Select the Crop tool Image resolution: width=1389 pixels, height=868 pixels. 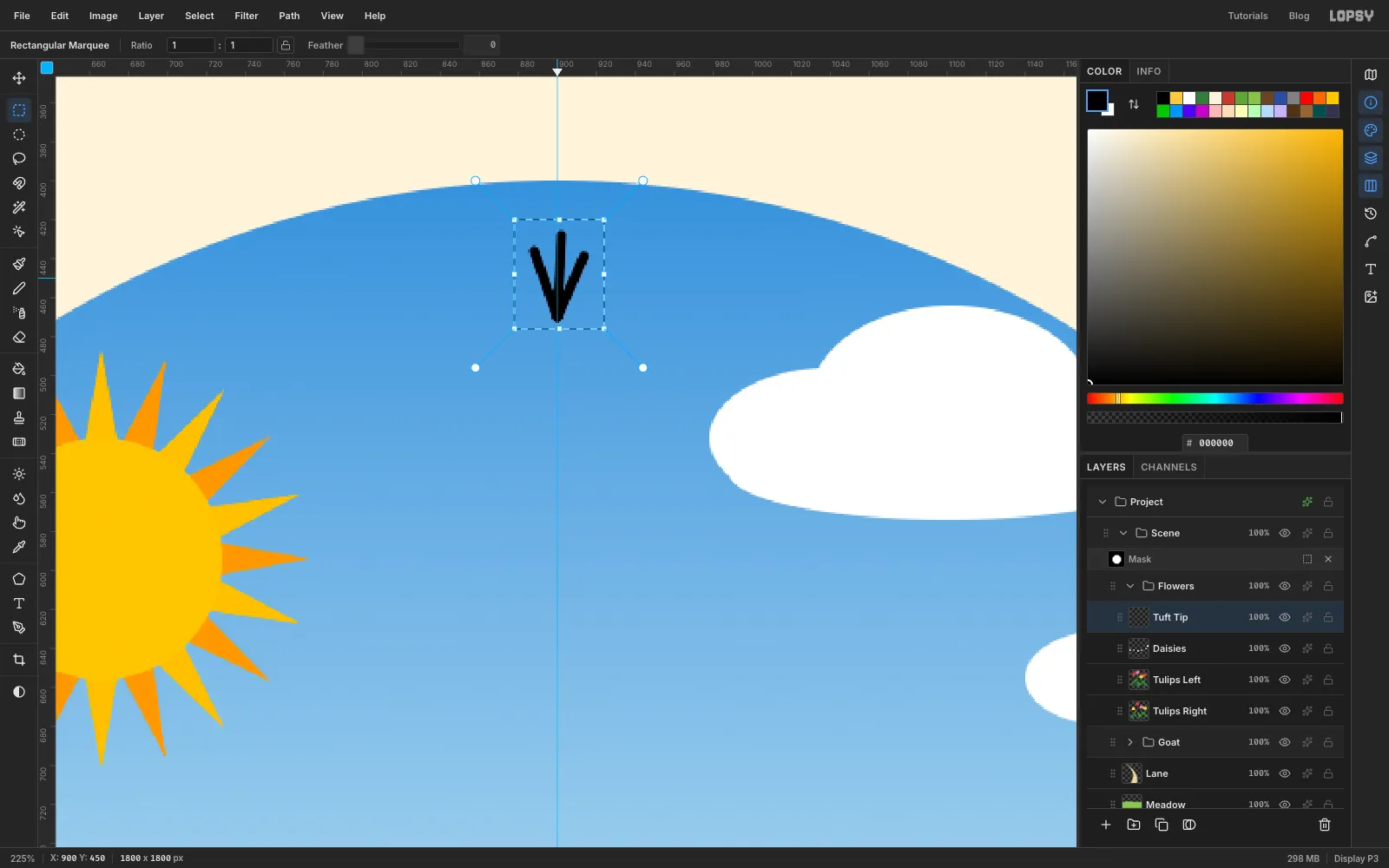pos(18,660)
